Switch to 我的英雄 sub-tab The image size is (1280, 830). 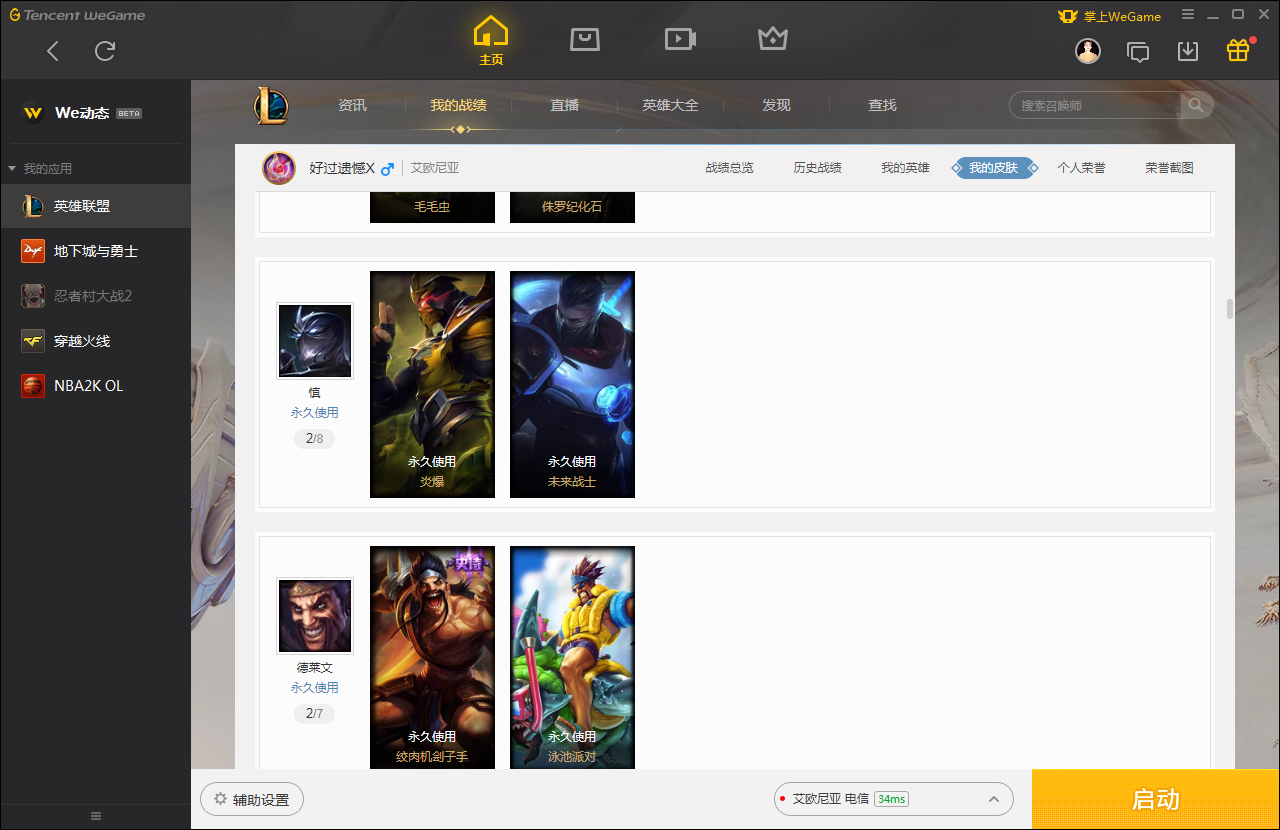click(905, 168)
